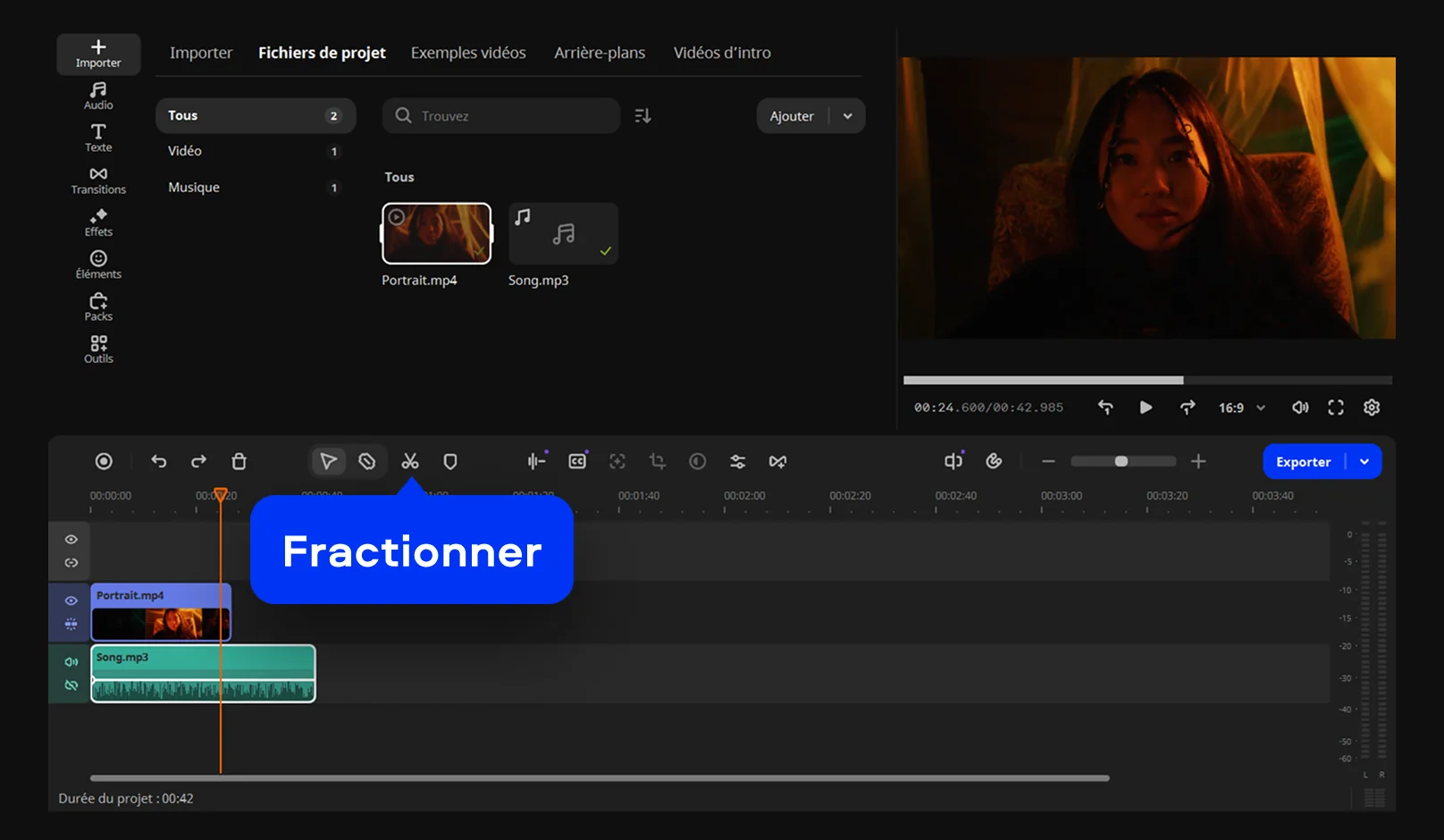Viewport: 1444px width, 840px height.
Task: Open the 16:9 aspect ratio dropdown
Action: [1241, 407]
